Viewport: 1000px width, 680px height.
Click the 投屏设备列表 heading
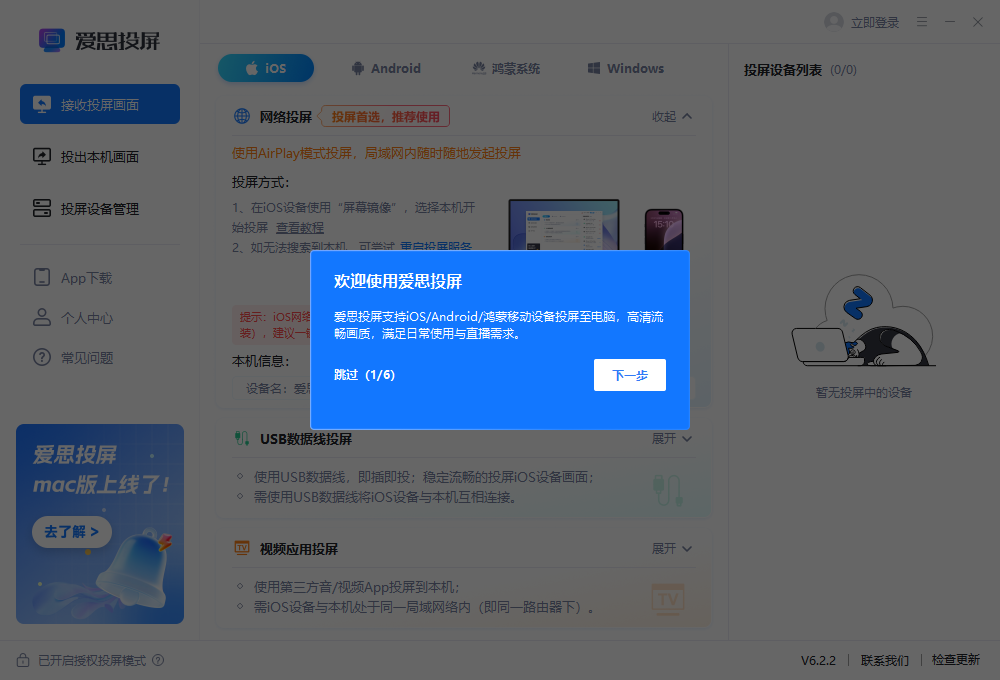pos(783,70)
